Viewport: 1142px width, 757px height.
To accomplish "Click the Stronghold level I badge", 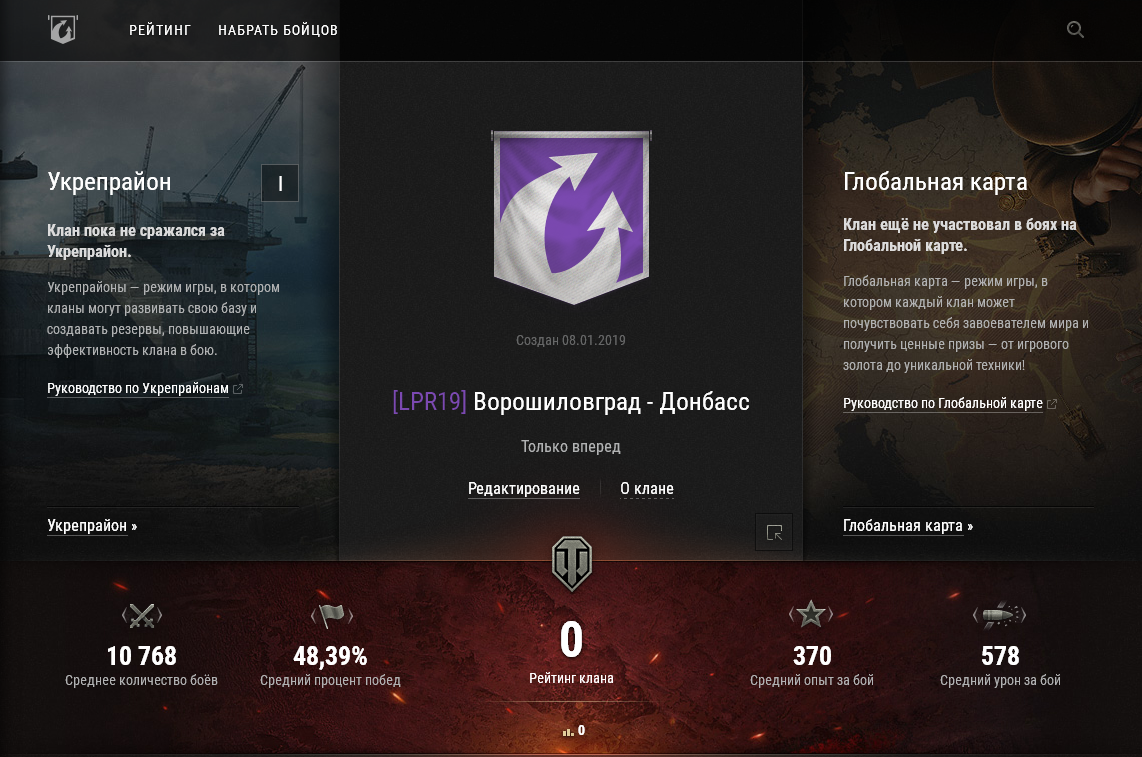I will pos(280,183).
